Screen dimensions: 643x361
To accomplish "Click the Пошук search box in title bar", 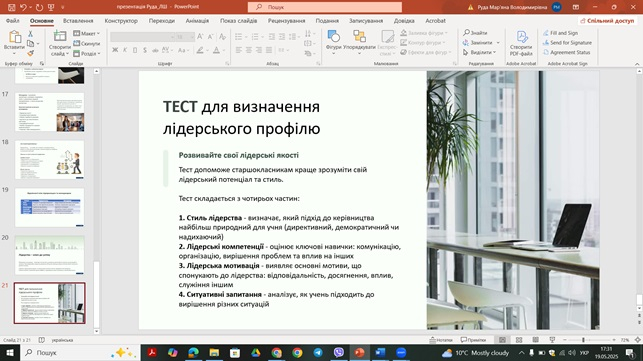I will tap(325, 7).
